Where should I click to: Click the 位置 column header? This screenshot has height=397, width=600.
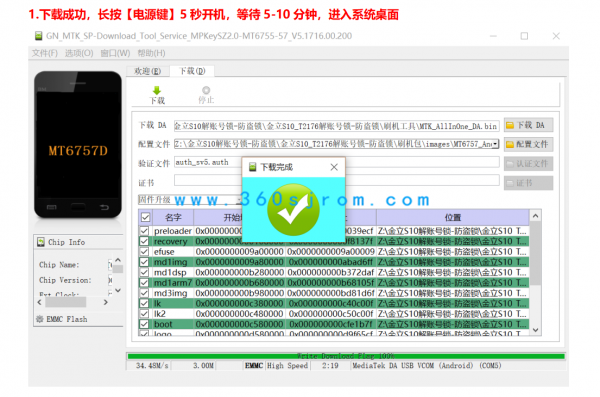[x=453, y=217]
